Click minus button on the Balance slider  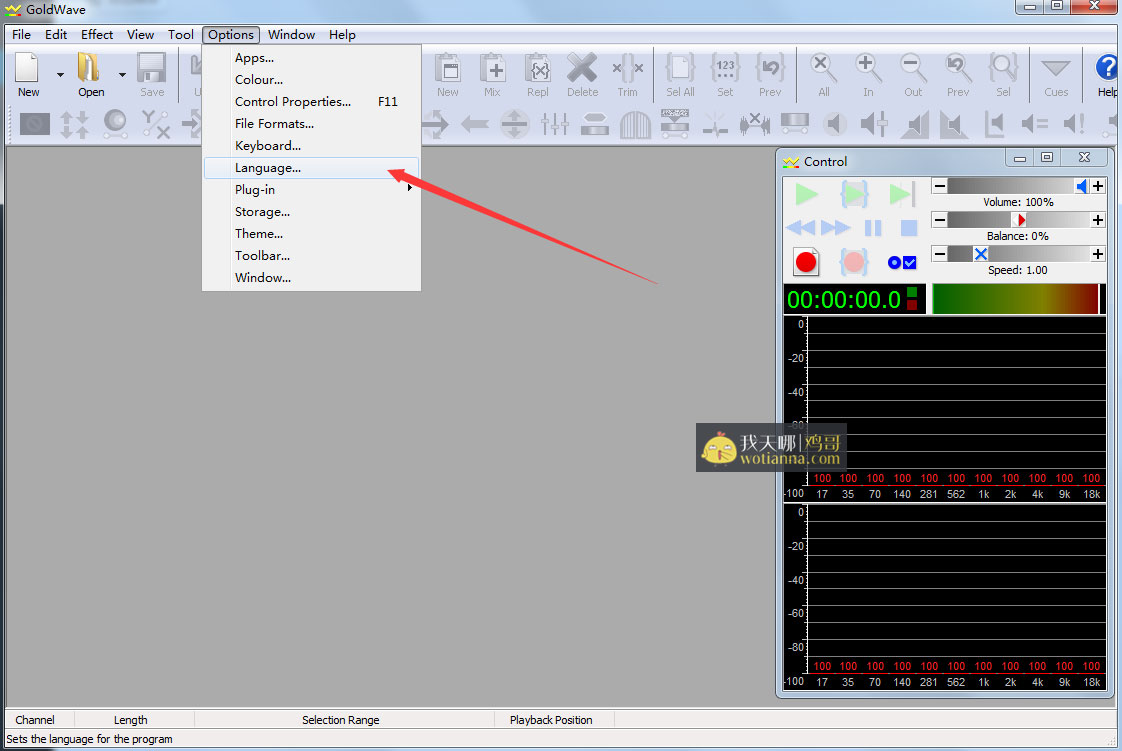click(x=940, y=220)
